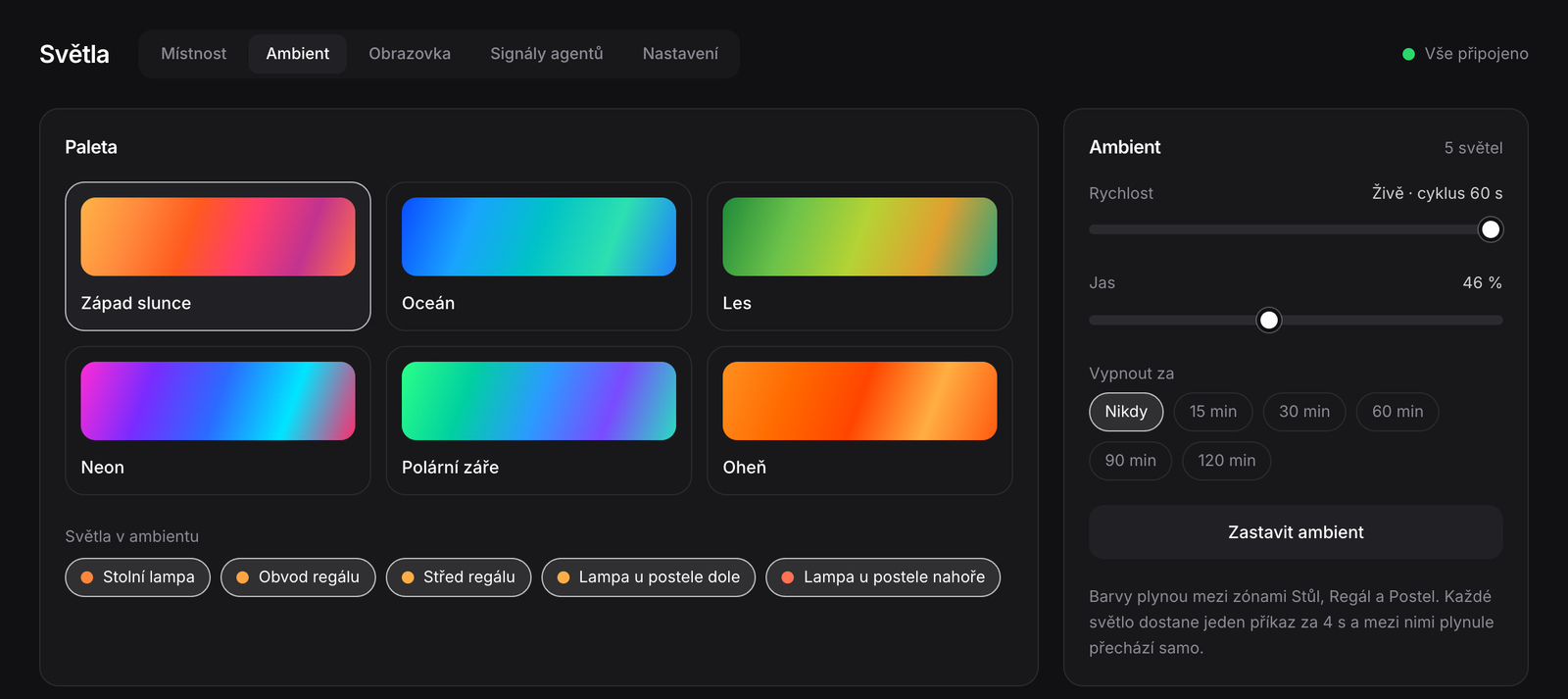Select the 60 min timer chip
The image size is (1568, 699).
point(1397,412)
